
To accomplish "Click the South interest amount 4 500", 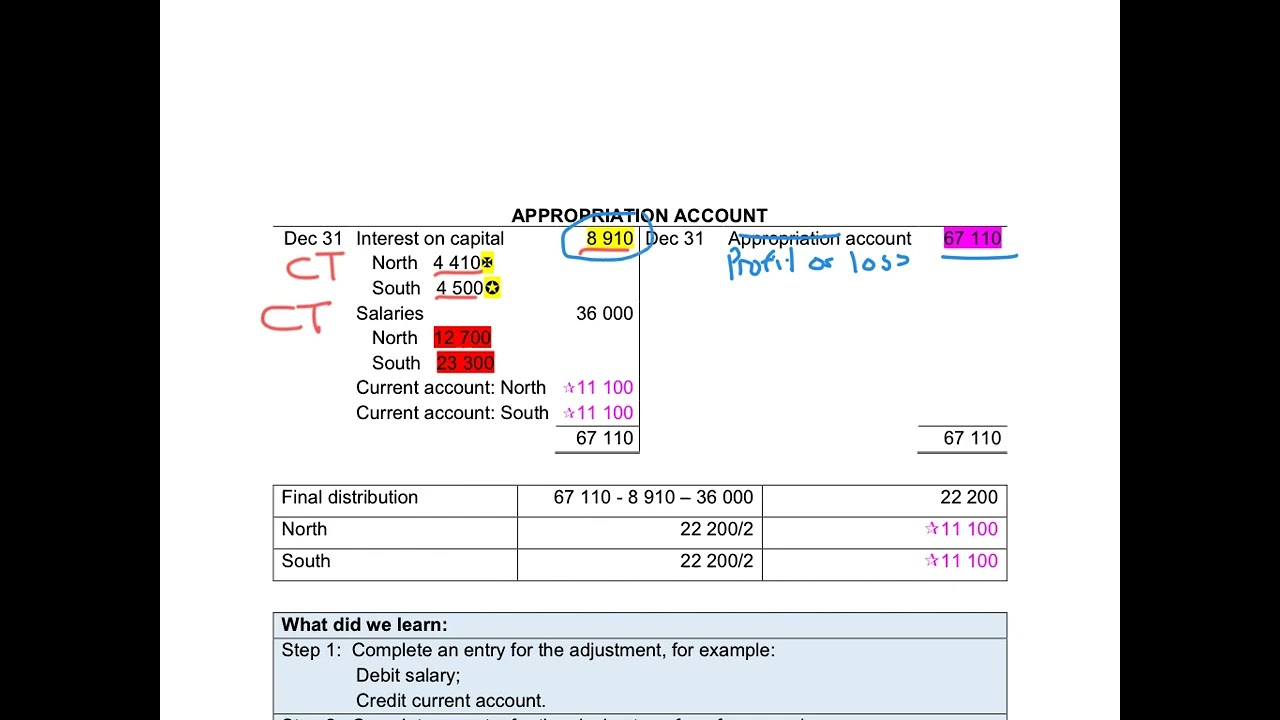I will pyautogui.click(x=460, y=288).
